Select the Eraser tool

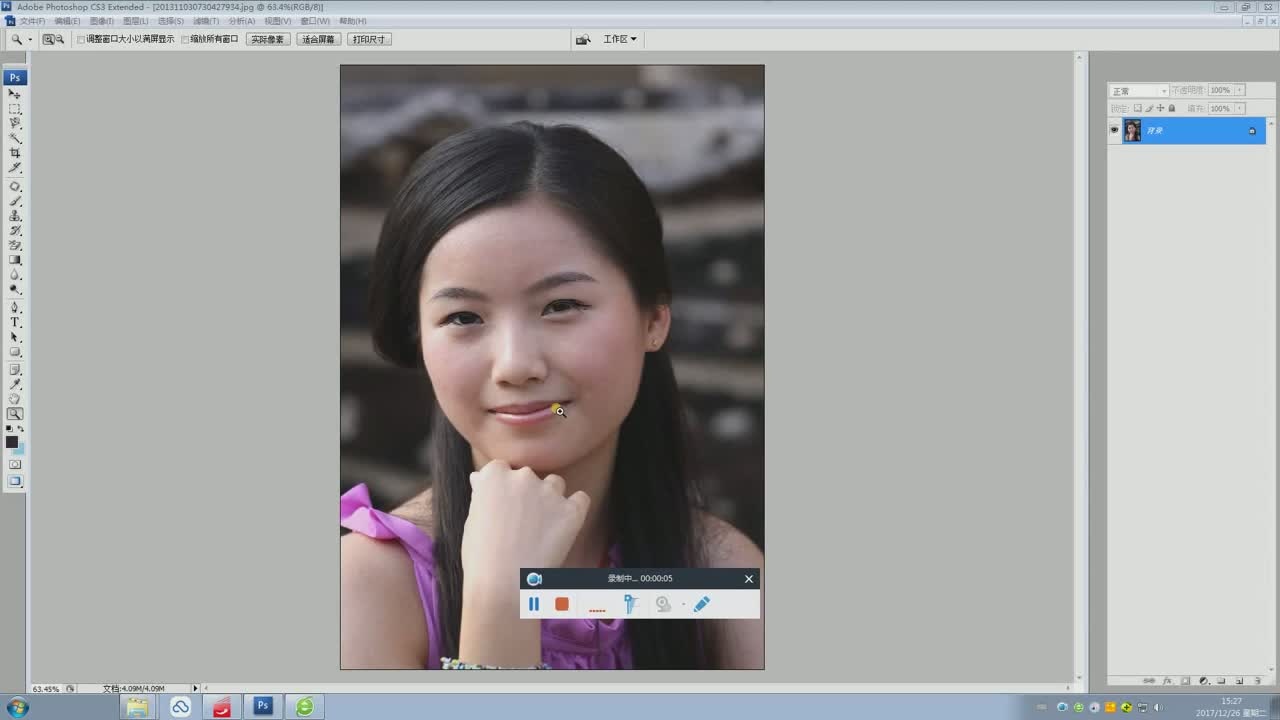pos(15,245)
